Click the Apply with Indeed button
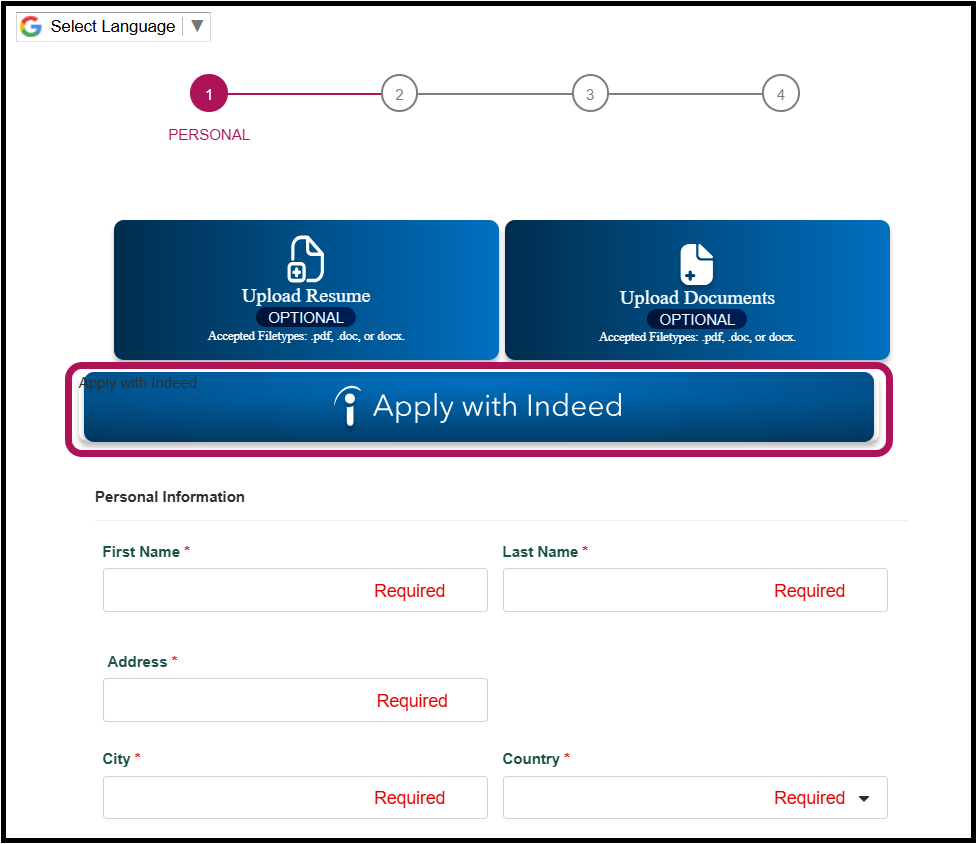Screen dimensions: 976x844 (x=479, y=407)
